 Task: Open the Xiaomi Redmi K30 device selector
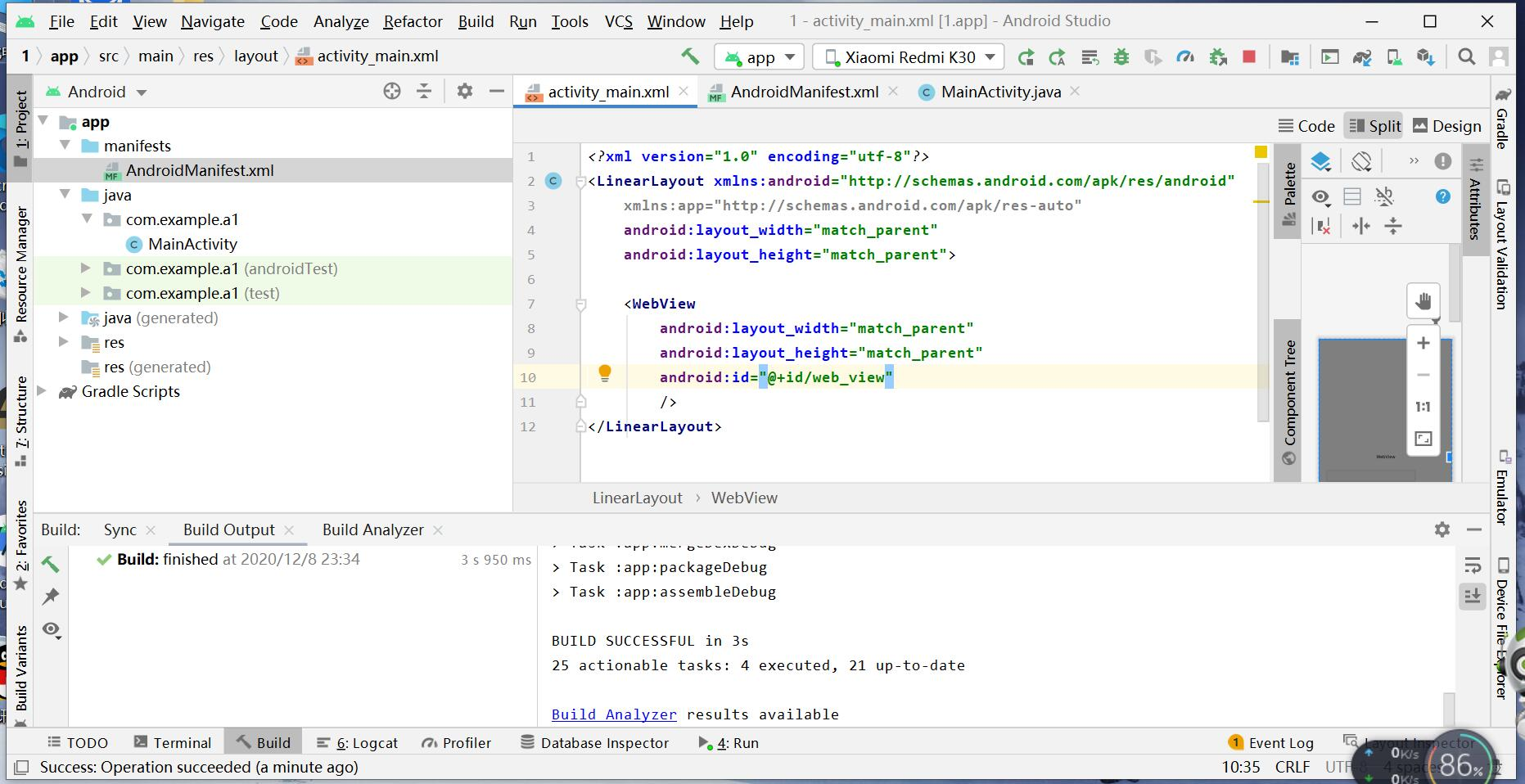[x=909, y=57]
